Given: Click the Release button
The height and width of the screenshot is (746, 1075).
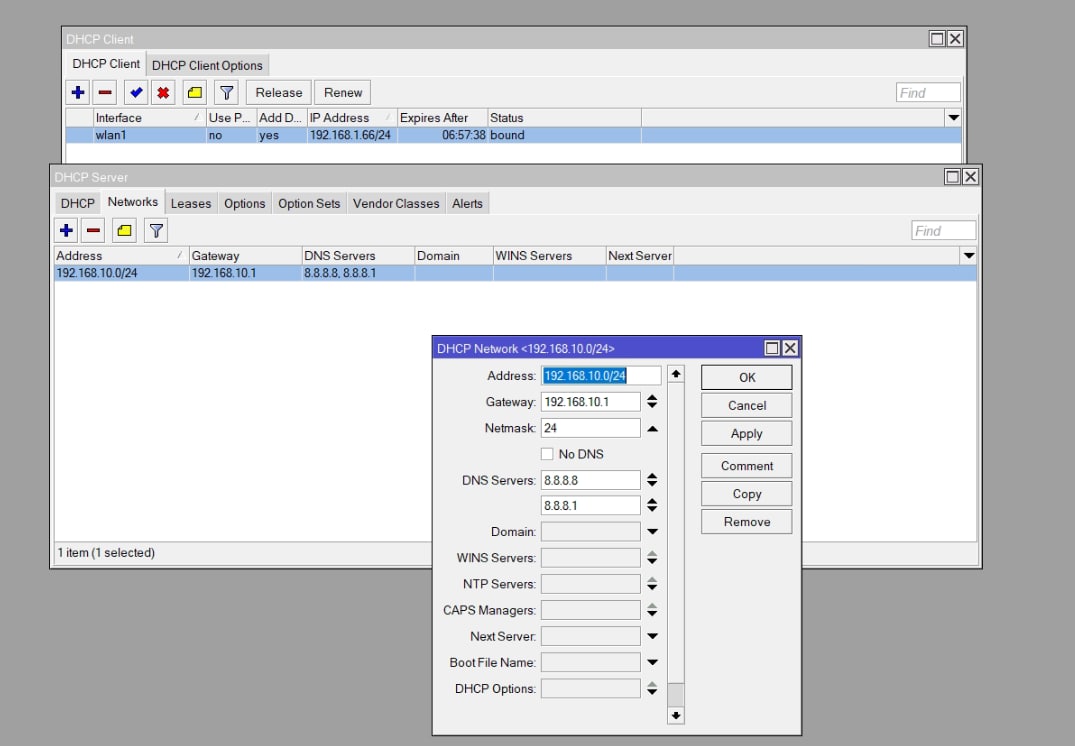Looking at the screenshot, I should click(279, 93).
